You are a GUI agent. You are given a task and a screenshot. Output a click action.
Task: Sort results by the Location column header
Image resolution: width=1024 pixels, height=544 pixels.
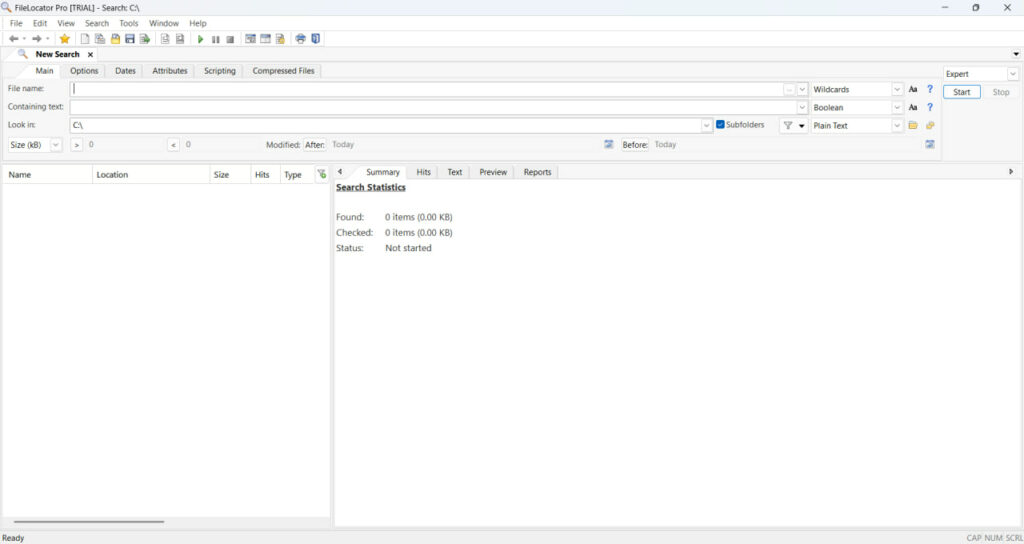coord(151,174)
